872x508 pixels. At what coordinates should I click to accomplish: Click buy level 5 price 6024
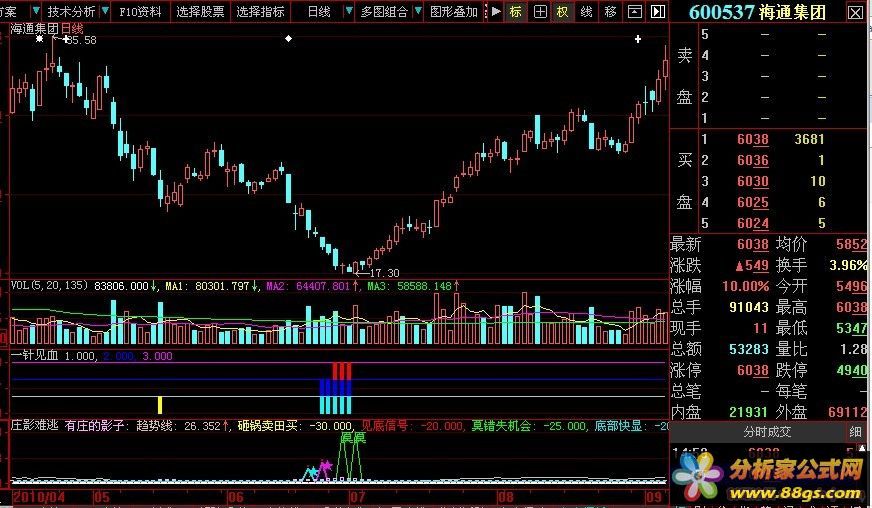(752, 223)
